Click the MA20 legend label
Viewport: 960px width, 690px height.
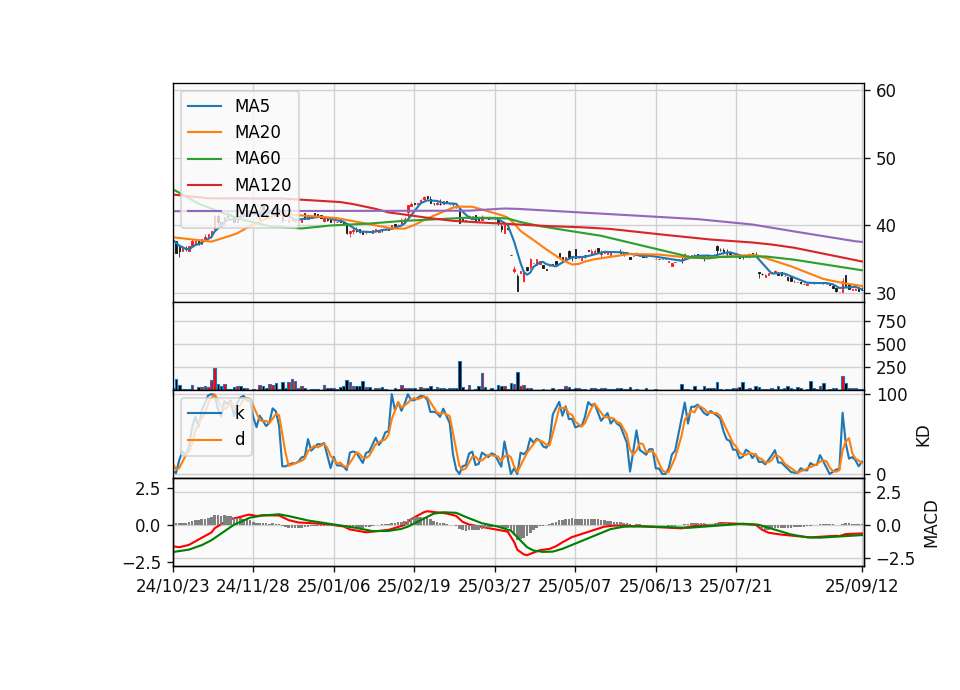258,132
